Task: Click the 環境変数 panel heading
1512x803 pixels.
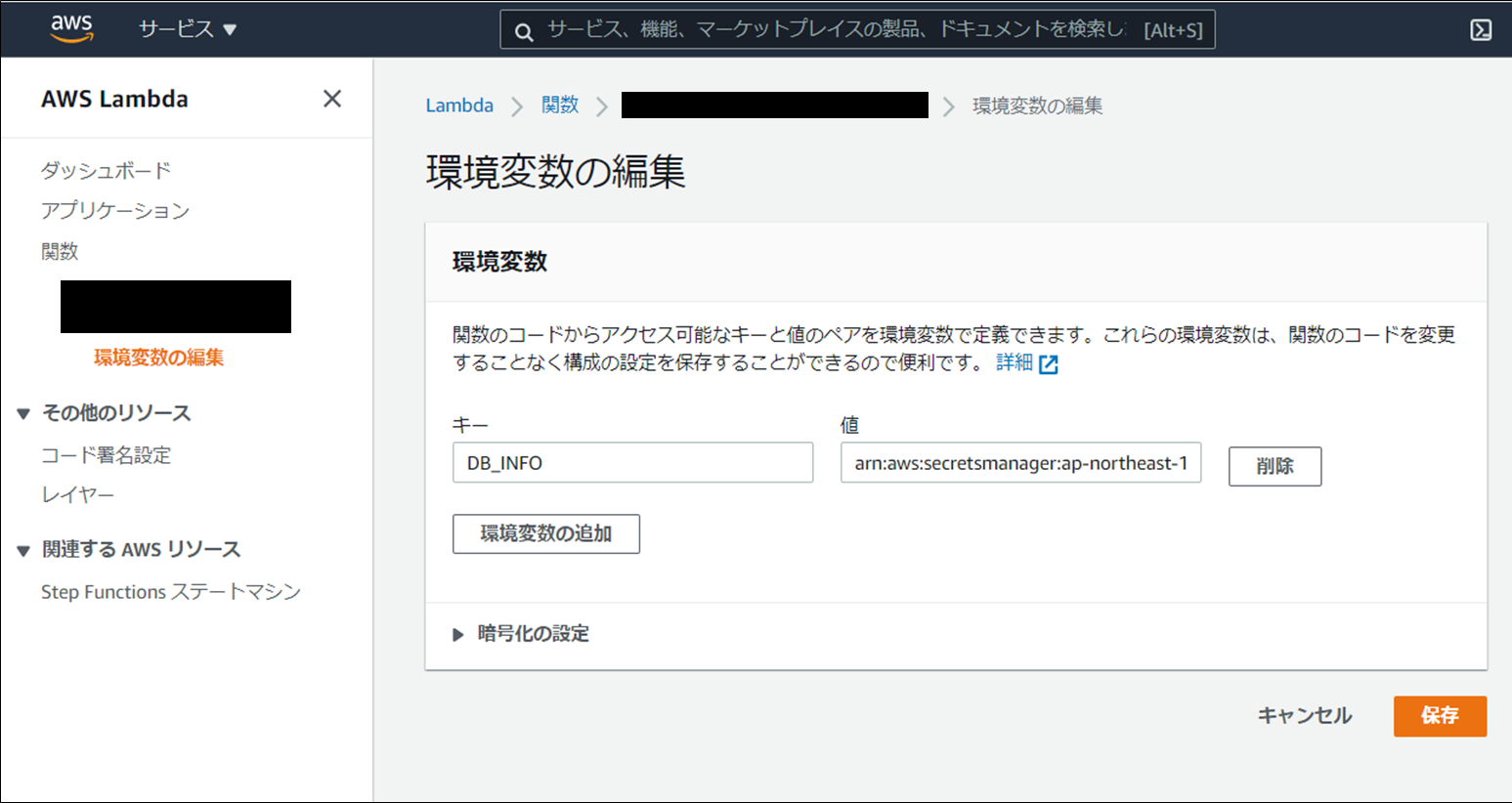Action: [499, 262]
